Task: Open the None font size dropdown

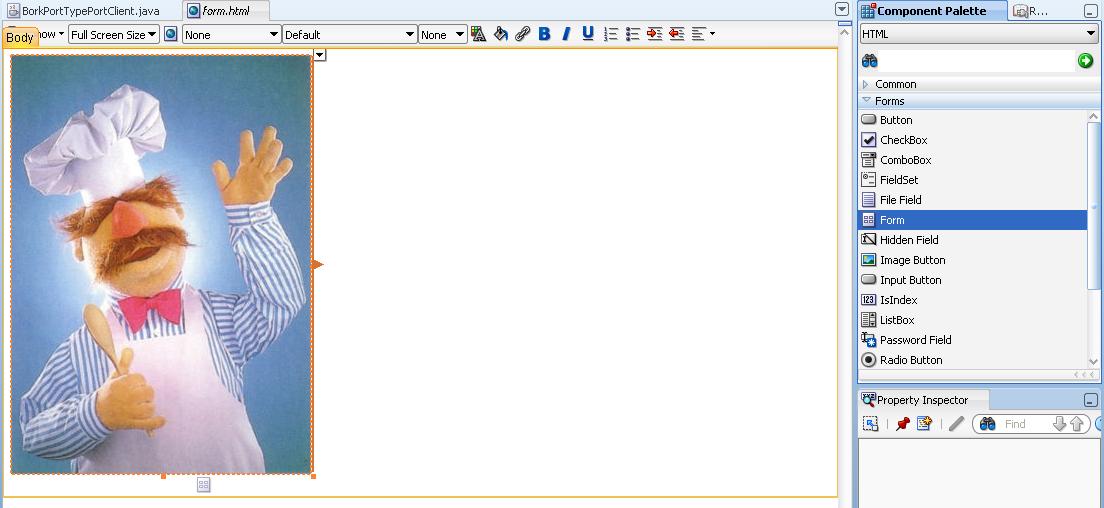Action: coord(443,34)
